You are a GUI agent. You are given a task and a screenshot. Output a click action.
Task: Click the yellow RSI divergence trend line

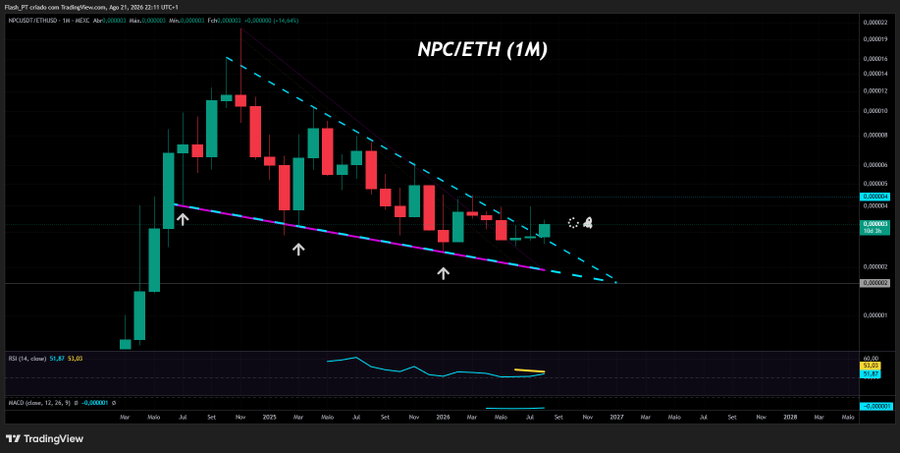[529, 370]
